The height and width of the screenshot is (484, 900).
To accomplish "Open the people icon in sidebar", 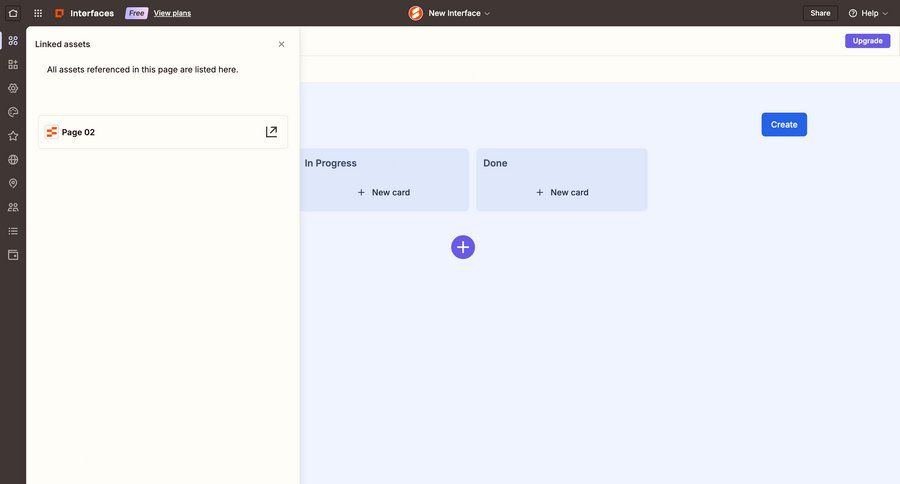I will pyautogui.click(x=13, y=207).
